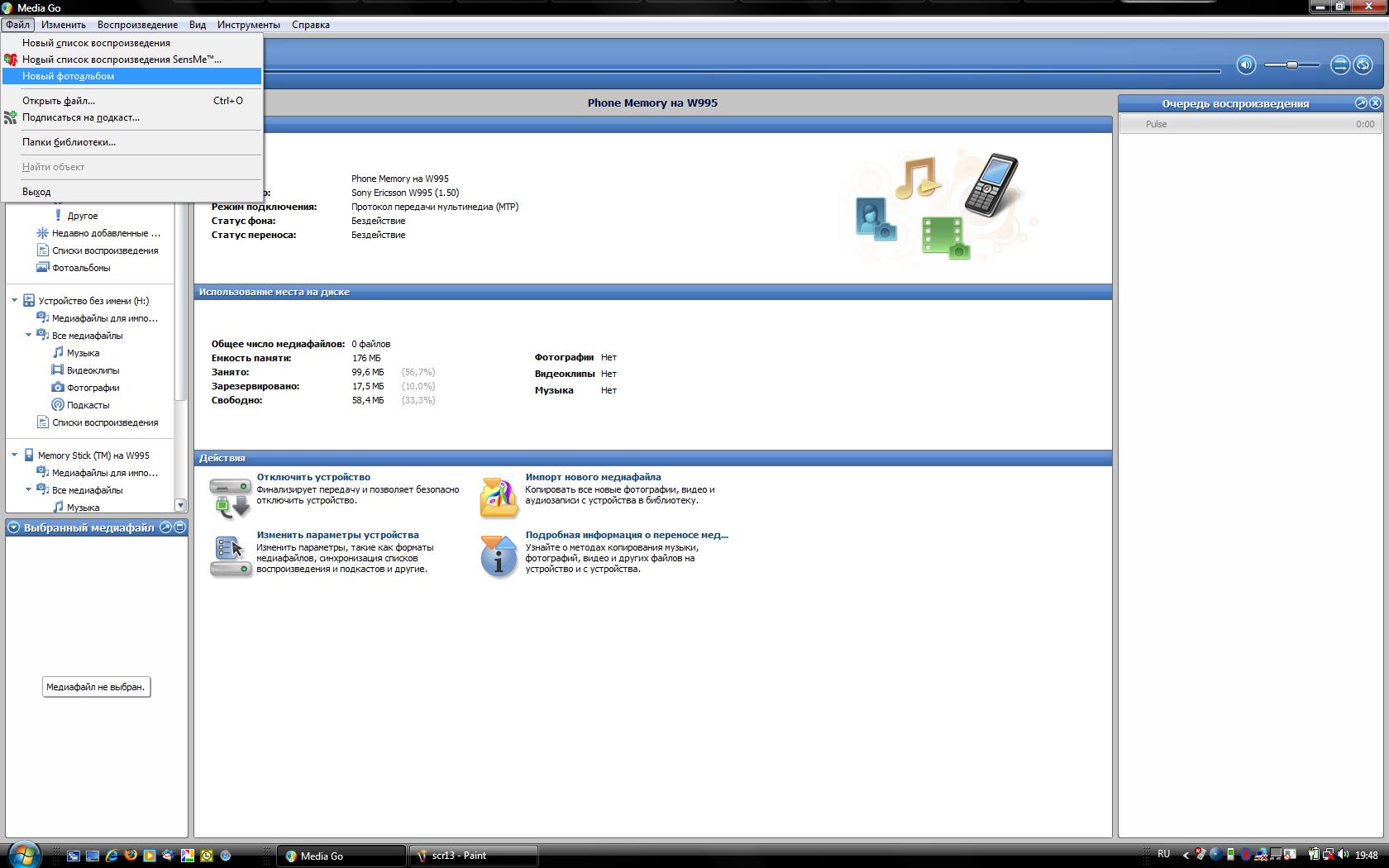
Task: Launch Firefox from quick launch
Action: [130, 856]
